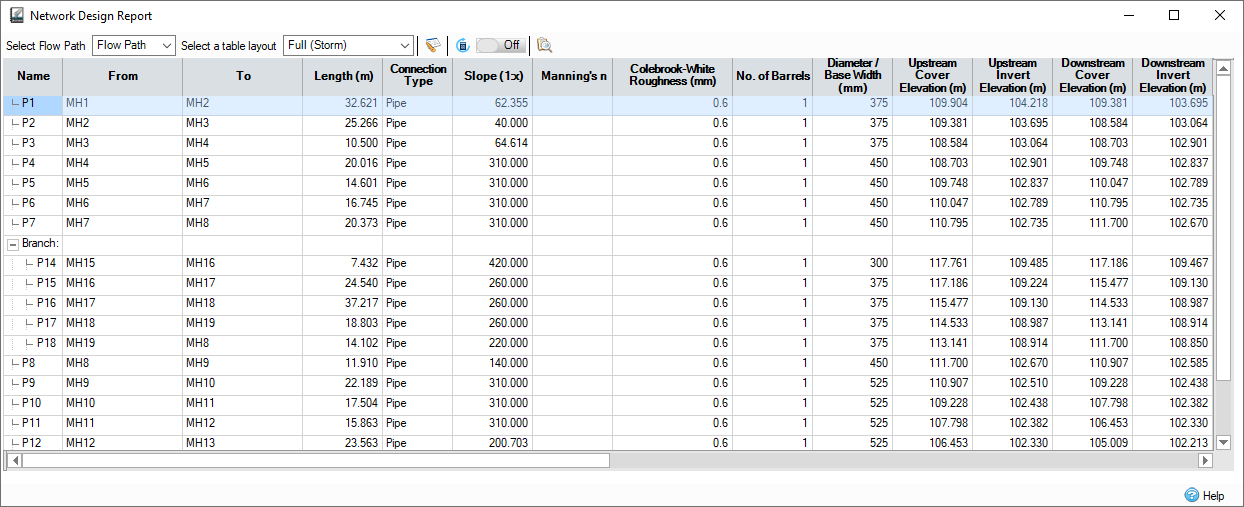Select pipe row P8
Viewport: 1244px width, 507px height.
(x=607, y=363)
